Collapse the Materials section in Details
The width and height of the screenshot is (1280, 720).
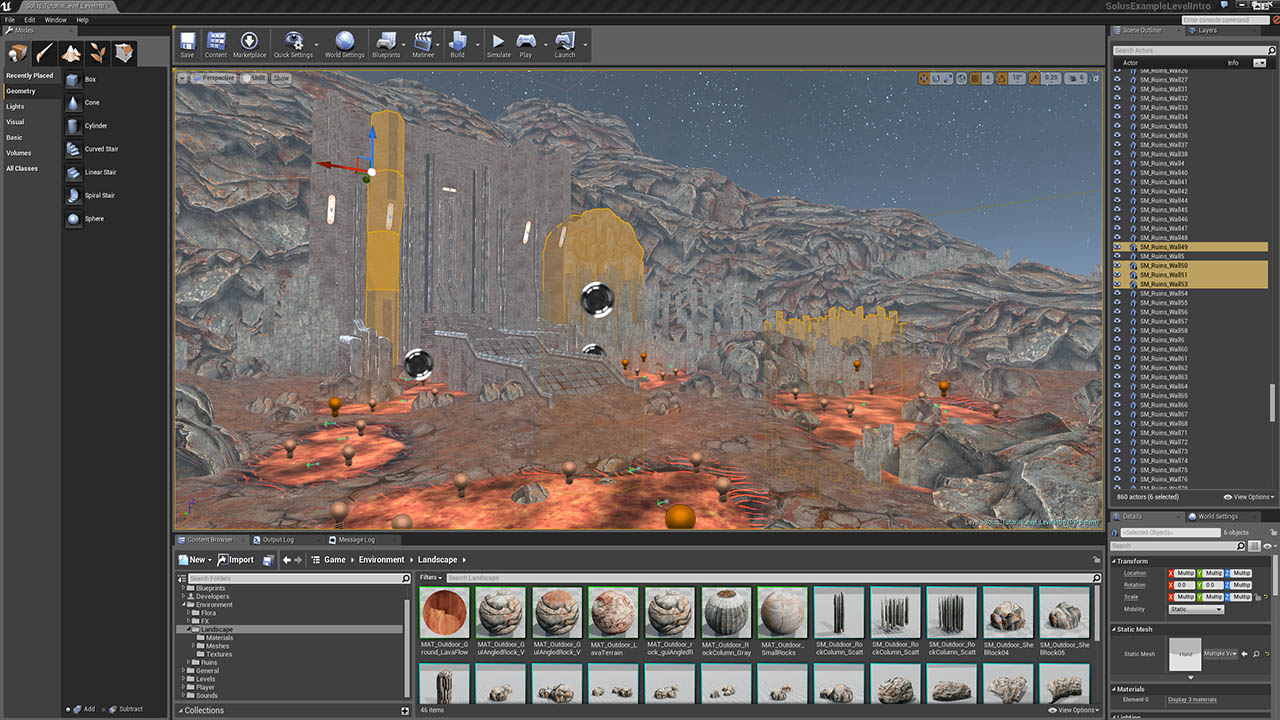pyautogui.click(x=1115, y=689)
